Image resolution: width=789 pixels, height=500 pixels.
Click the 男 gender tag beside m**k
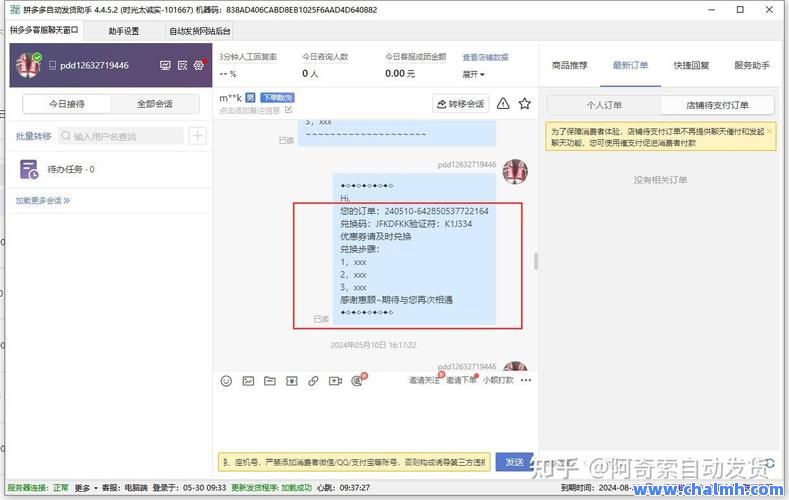pos(250,98)
